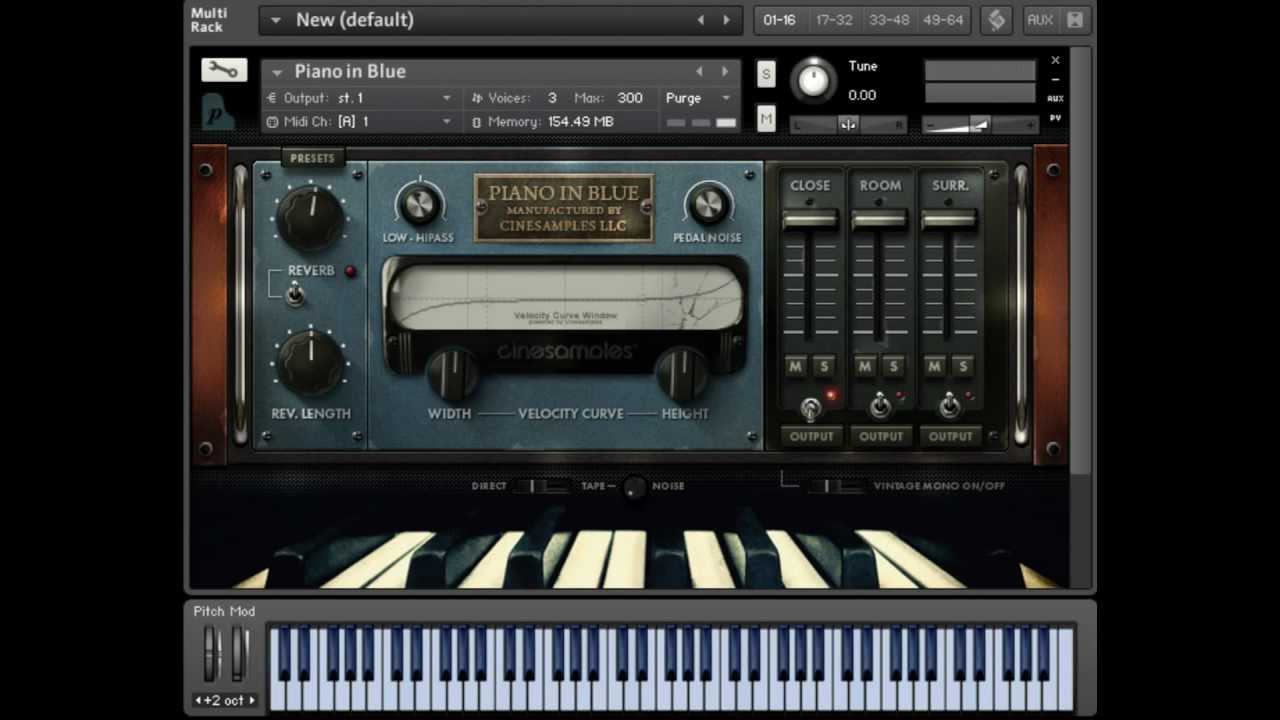
Task: Solo the Room mic channel
Action: click(x=894, y=367)
